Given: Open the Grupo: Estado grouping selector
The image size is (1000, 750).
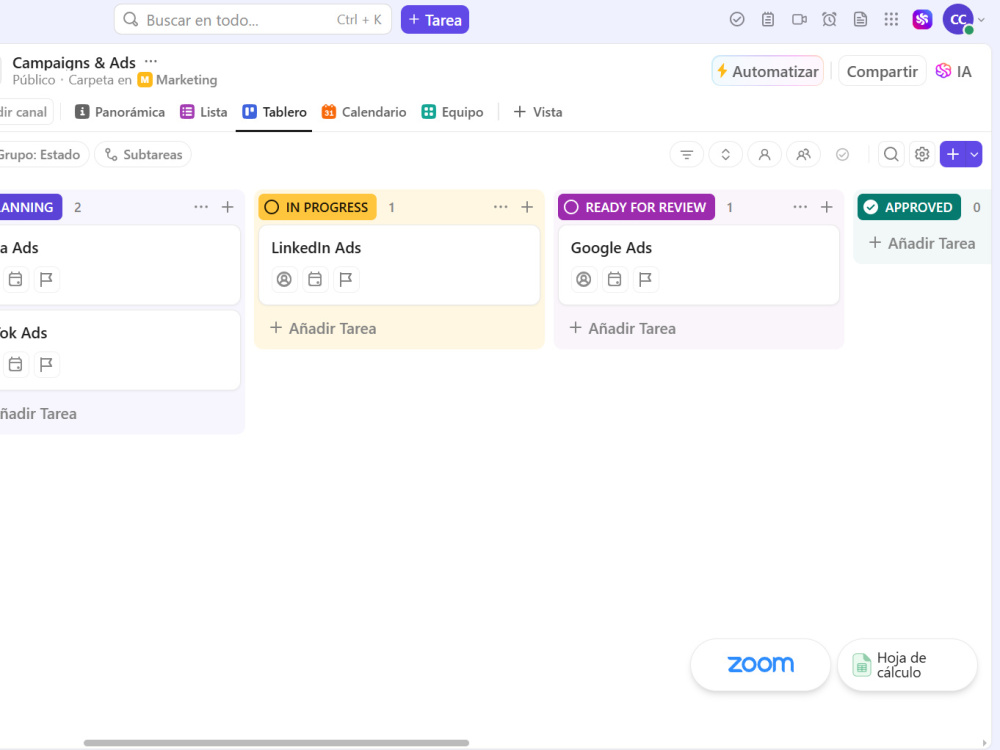Looking at the screenshot, I should [x=41, y=154].
